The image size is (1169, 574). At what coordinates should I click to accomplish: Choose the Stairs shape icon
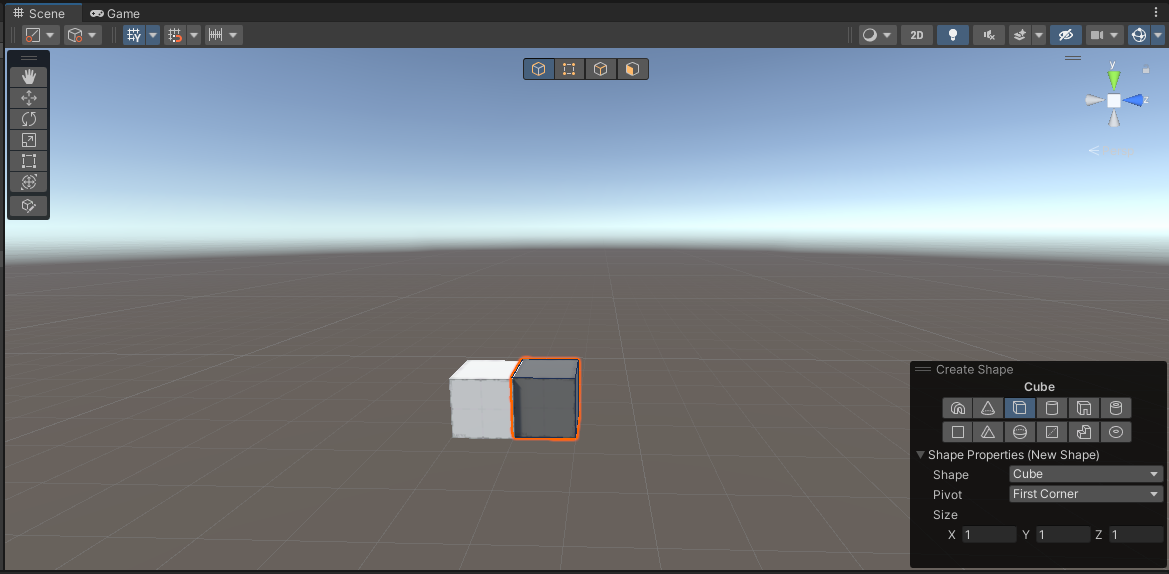click(x=1084, y=432)
